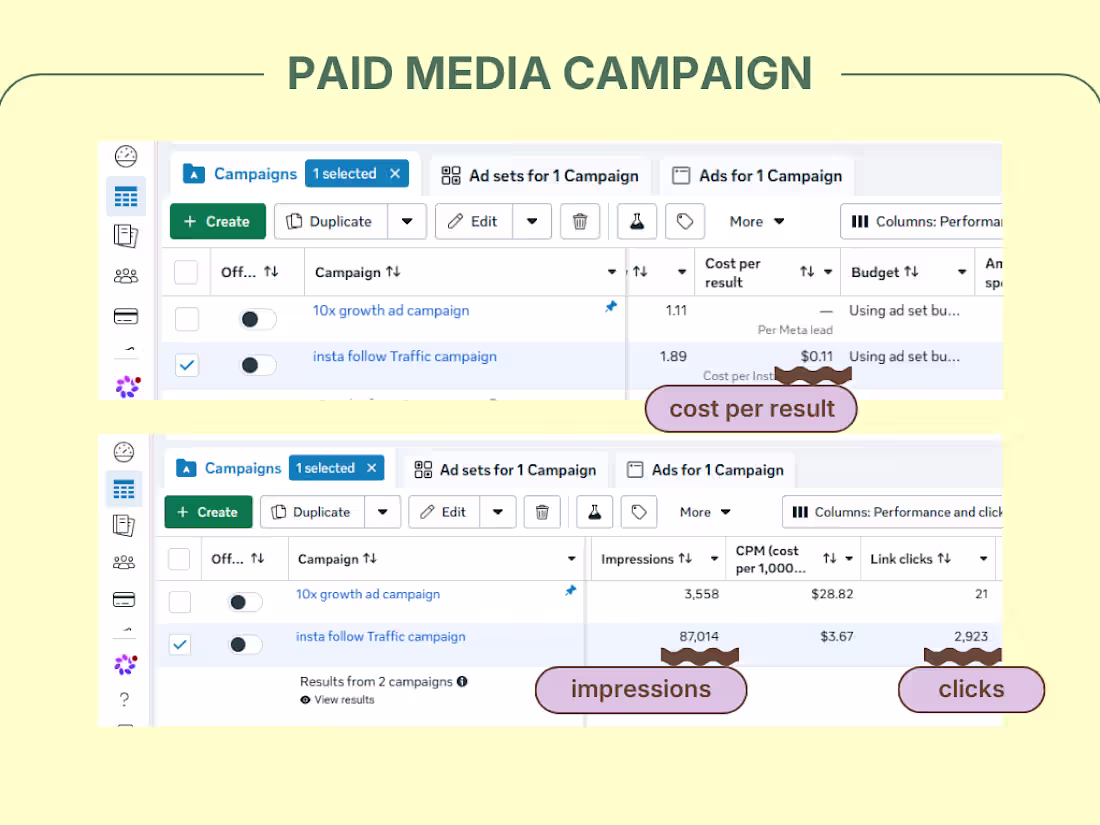Click the purple flower icon in upper sidebar
Screen dimensions: 1100x825
coord(128,386)
